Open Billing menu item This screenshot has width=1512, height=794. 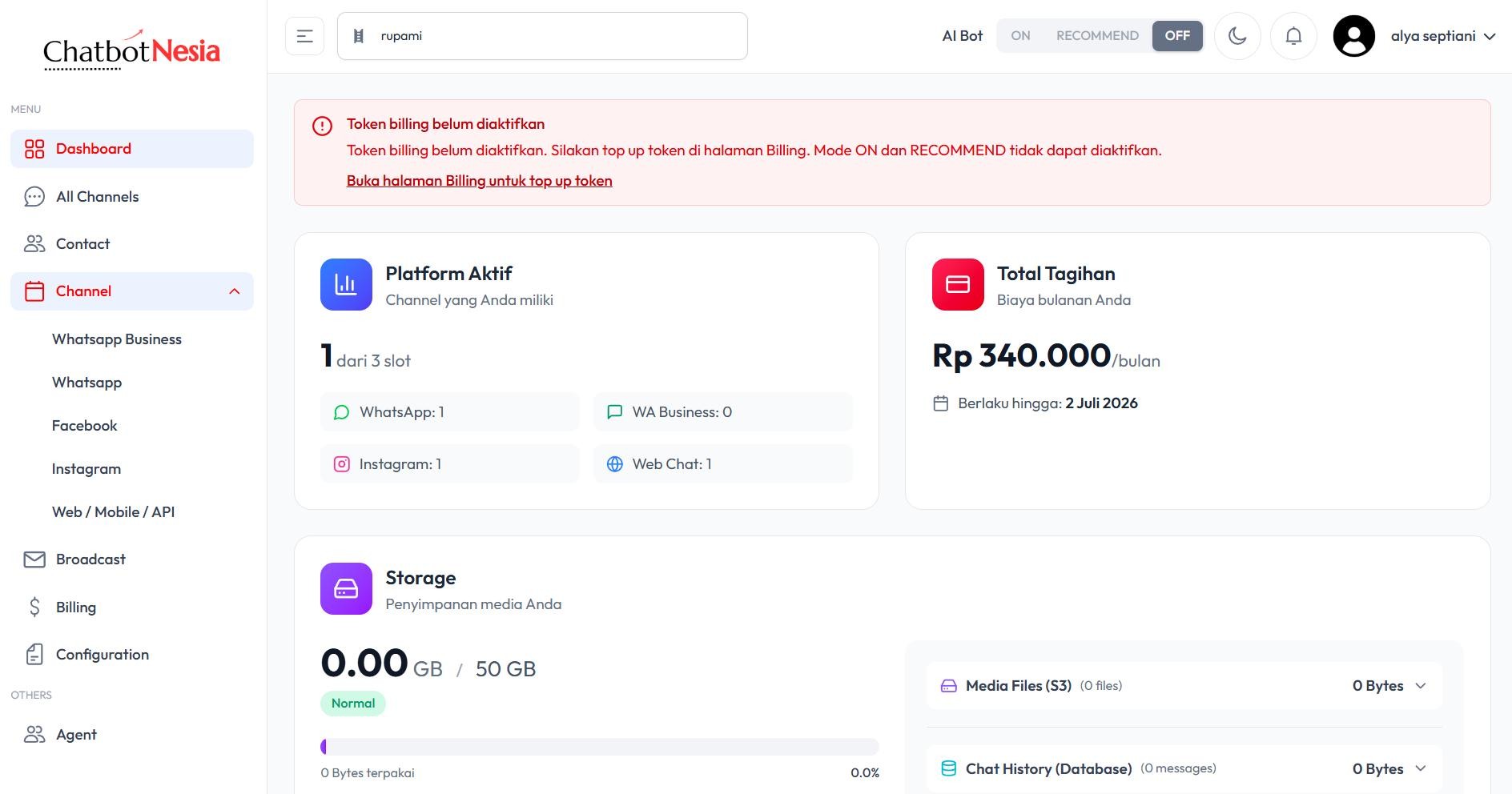click(x=132, y=608)
